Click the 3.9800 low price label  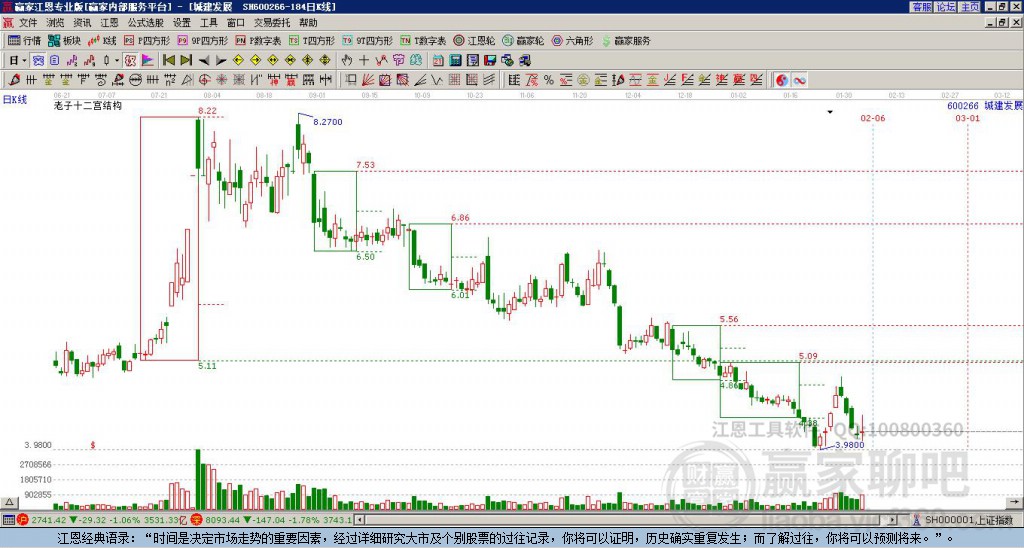pyautogui.click(x=850, y=445)
